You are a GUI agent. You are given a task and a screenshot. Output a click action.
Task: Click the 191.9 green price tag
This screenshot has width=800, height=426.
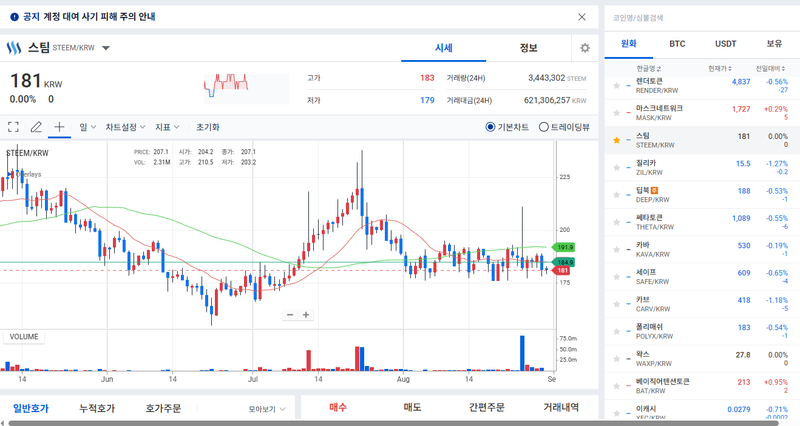click(564, 247)
